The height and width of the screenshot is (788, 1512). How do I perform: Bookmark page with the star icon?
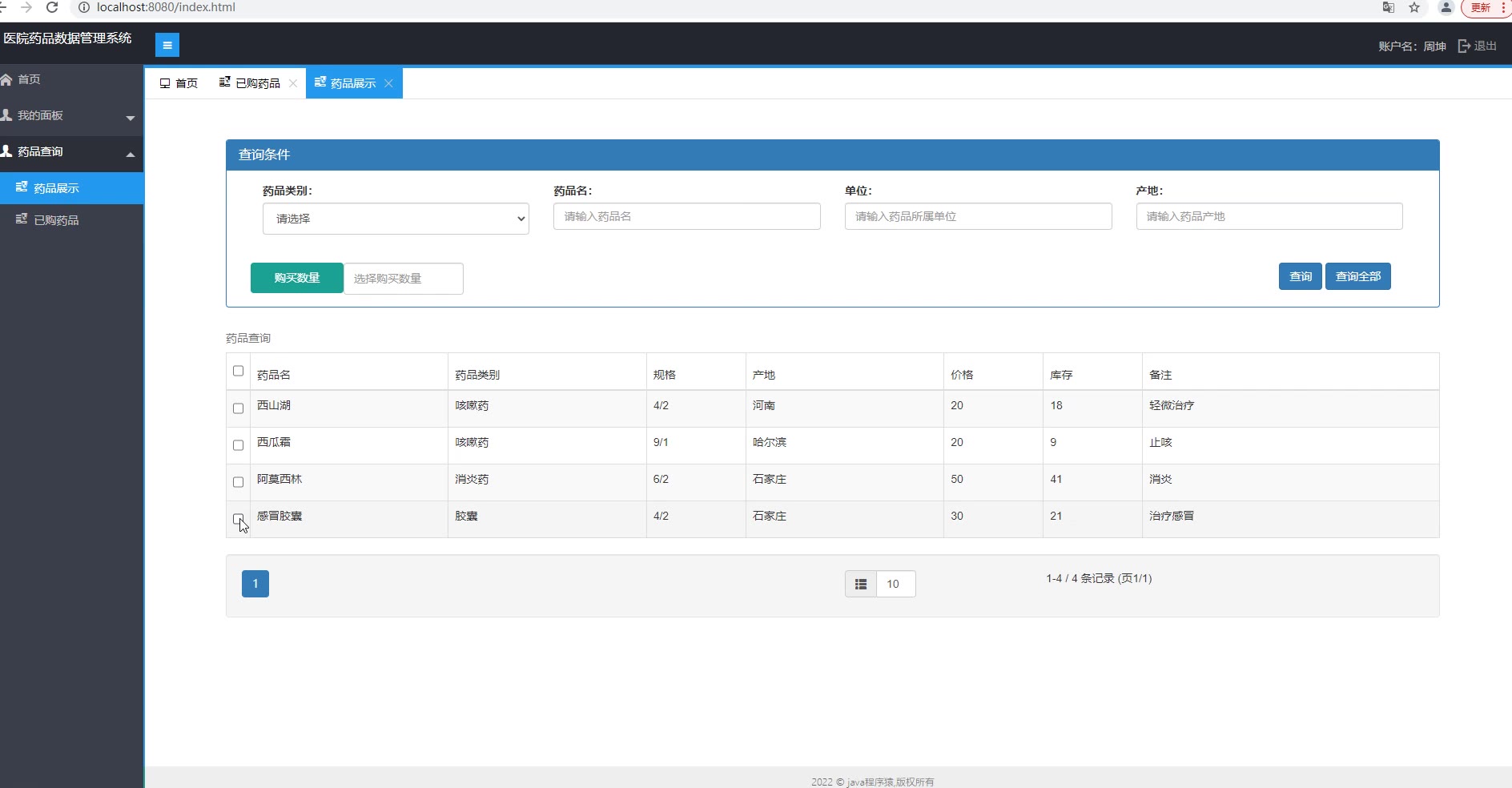(x=1414, y=7)
